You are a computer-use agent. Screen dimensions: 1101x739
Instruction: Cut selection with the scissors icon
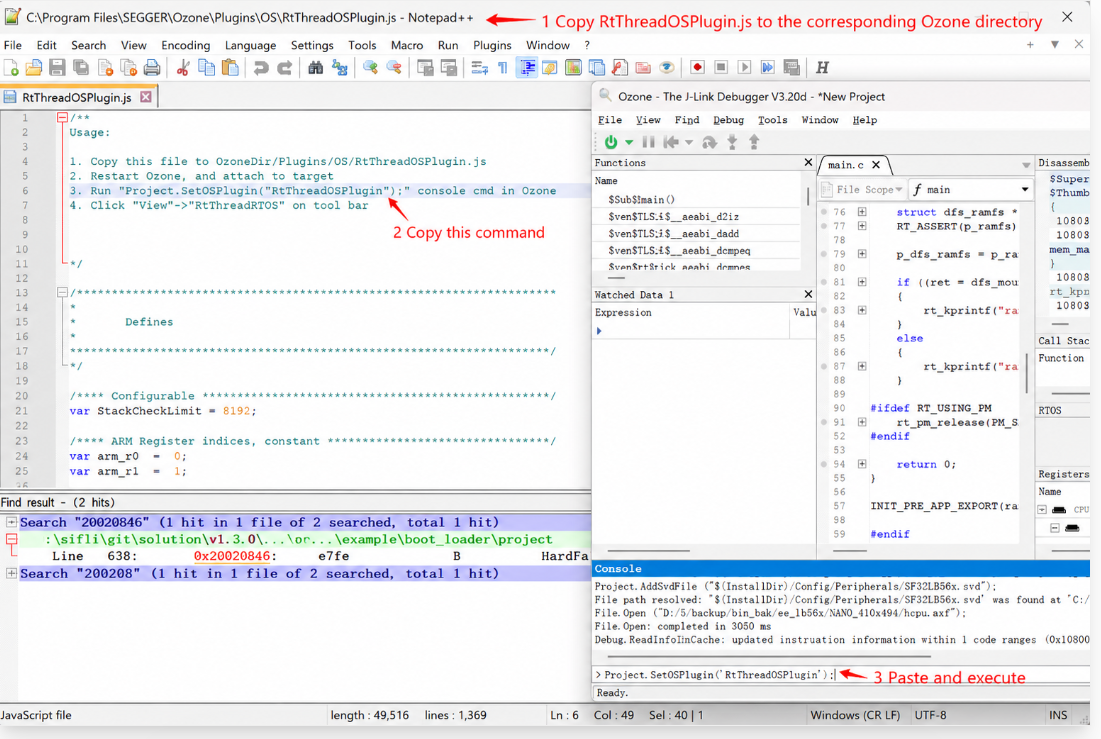[183, 67]
